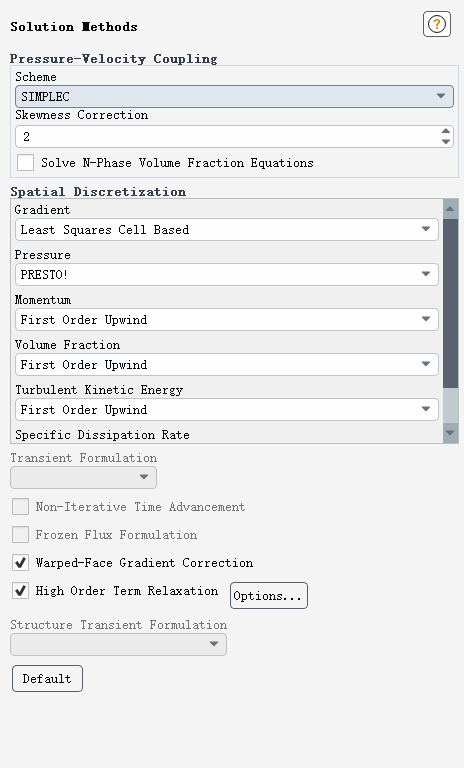464x768 pixels.
Task: Click inside the Skewness Correction value field
Action: [x=227, y=136]
